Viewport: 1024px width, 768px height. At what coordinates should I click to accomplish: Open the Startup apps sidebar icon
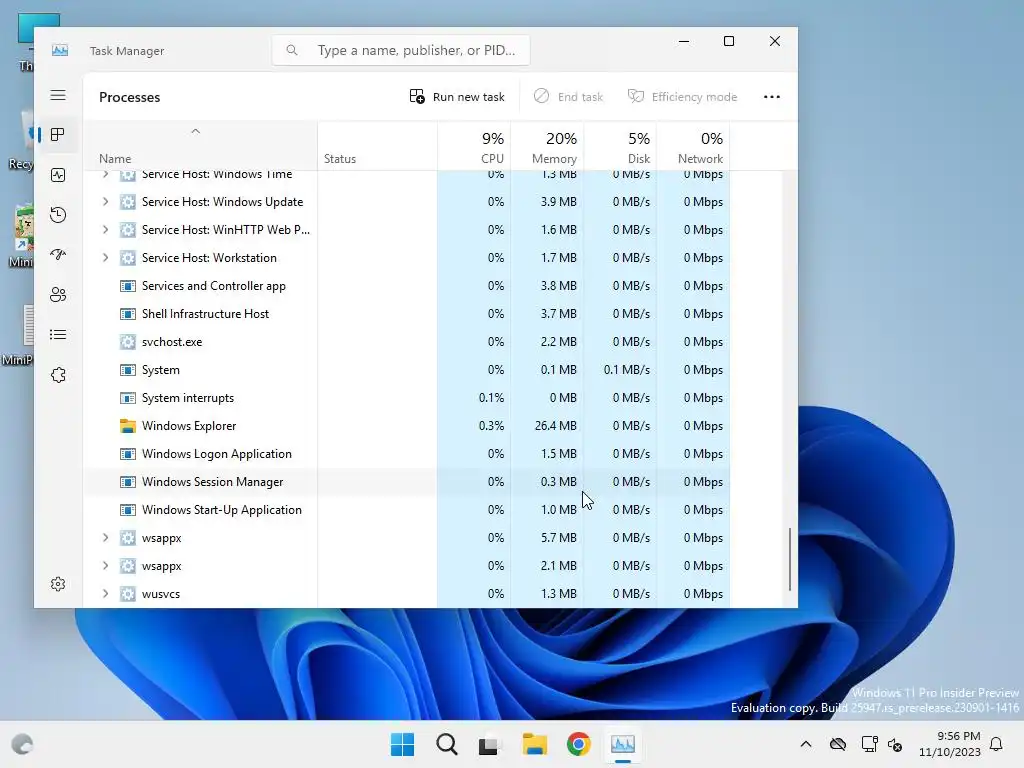(x=58, y=255)
